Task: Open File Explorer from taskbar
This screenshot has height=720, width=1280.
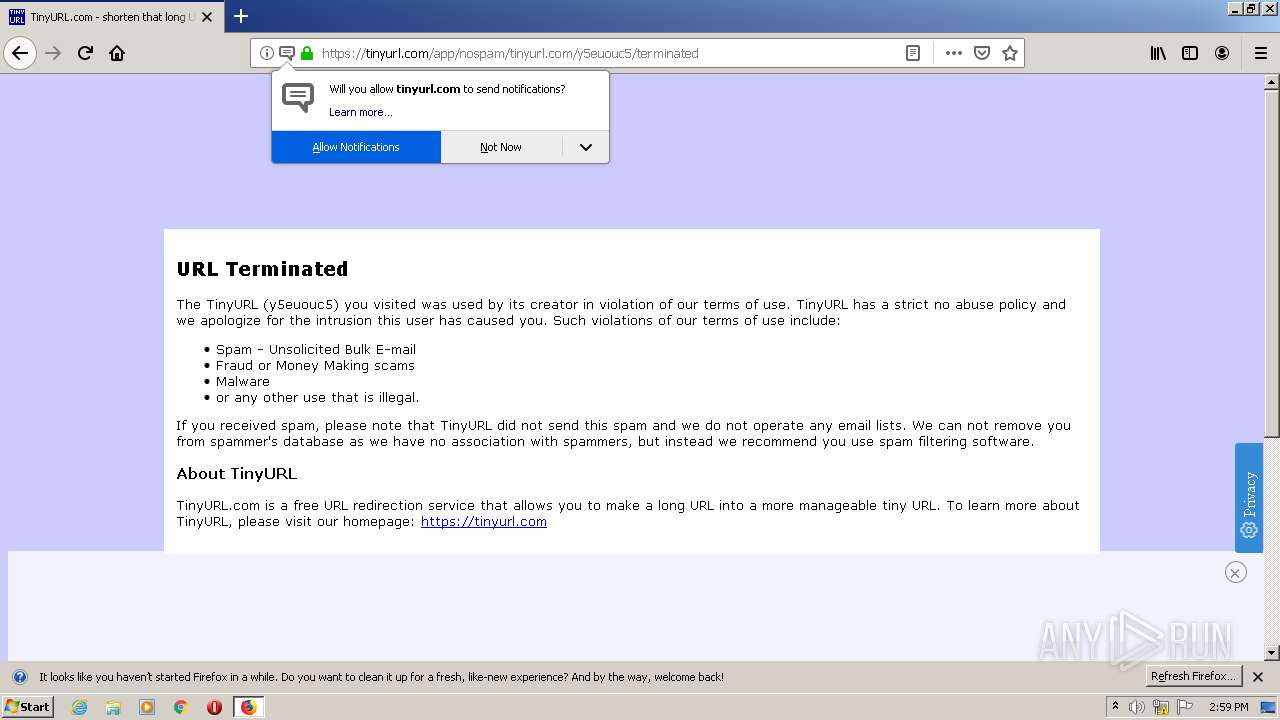Action: 113,707
